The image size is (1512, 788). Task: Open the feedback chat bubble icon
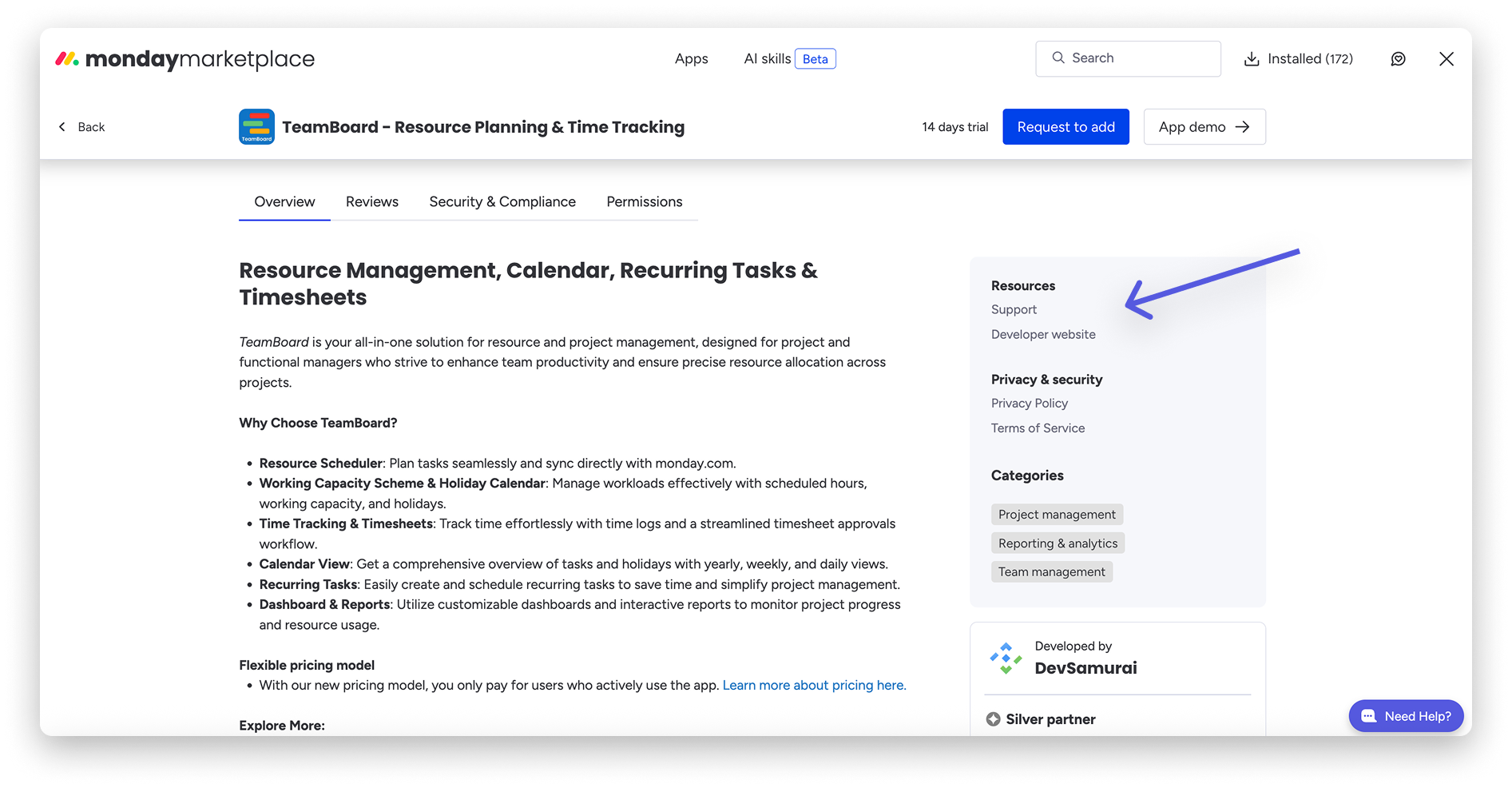tap(1398, 59)
